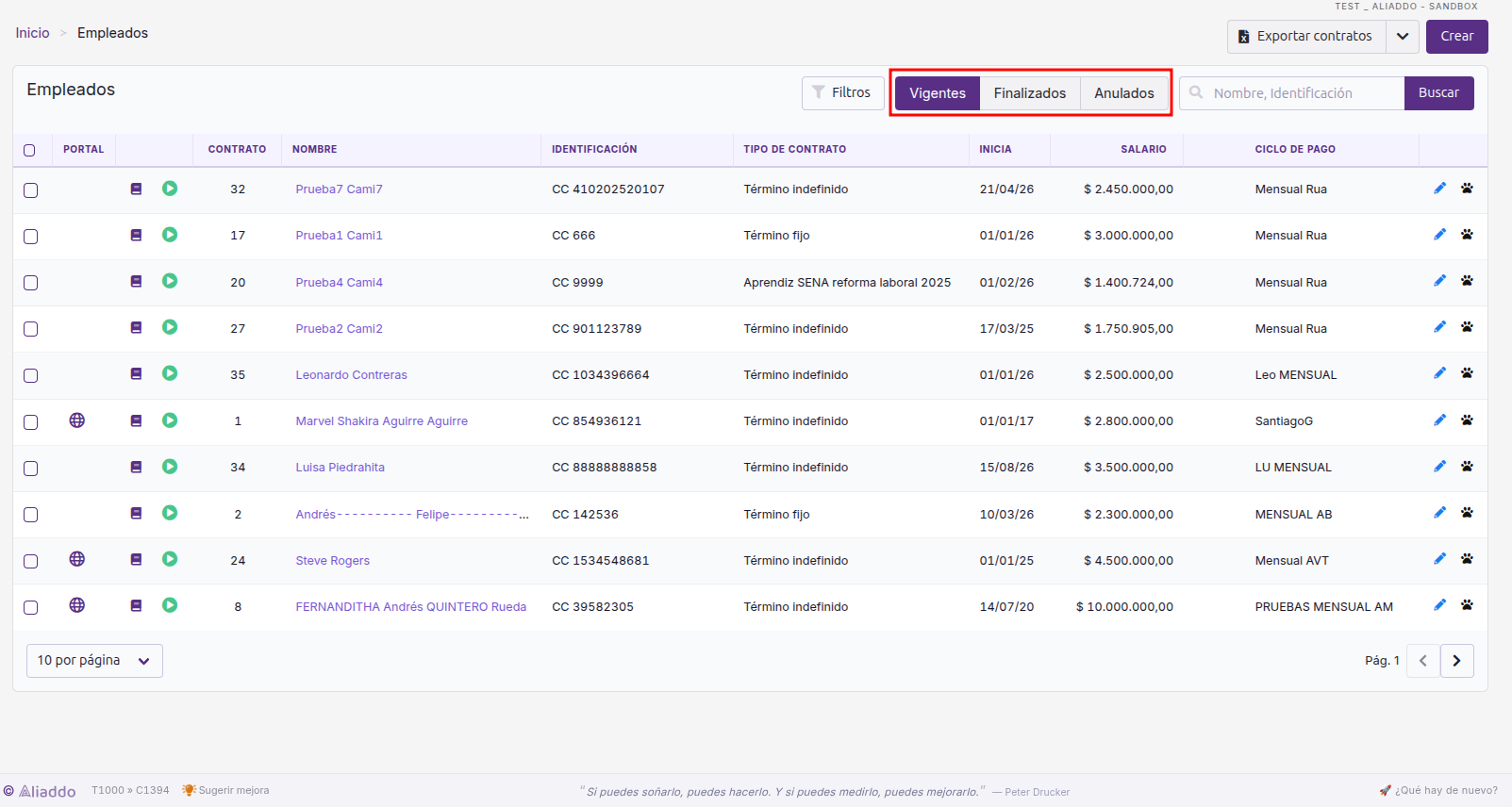The width and height of the screenshot is (1512, 807).
Task: Click the paw icon for Prueba1 Cami1
Action: tap(1467, 234)
